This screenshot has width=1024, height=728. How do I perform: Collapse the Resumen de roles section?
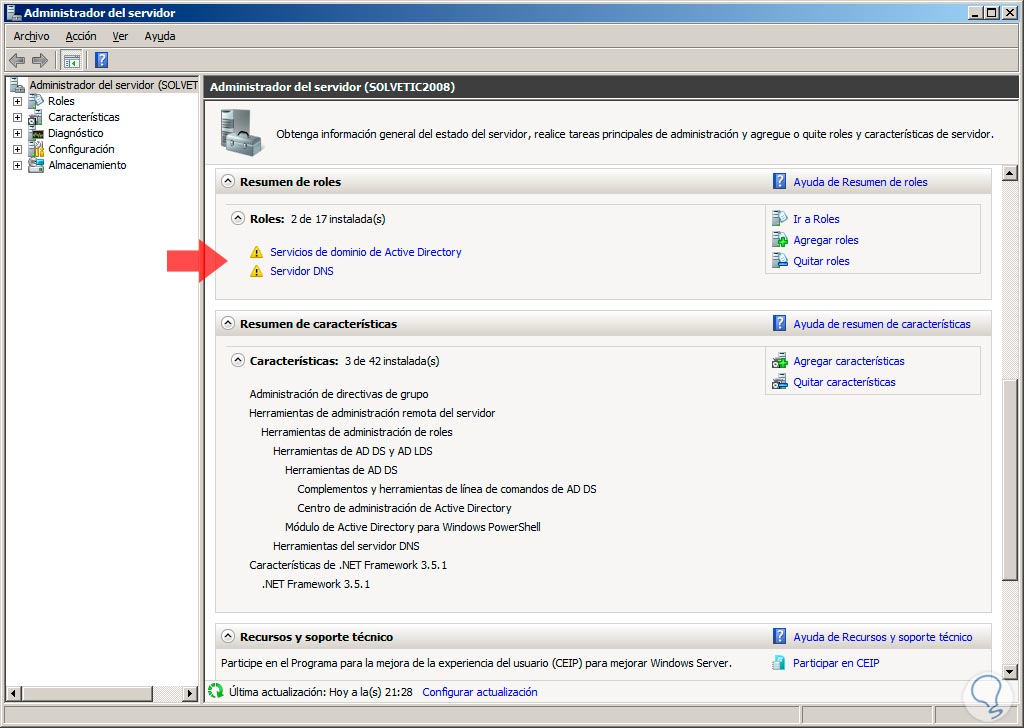pyautogui.click(x=228, y=182)
